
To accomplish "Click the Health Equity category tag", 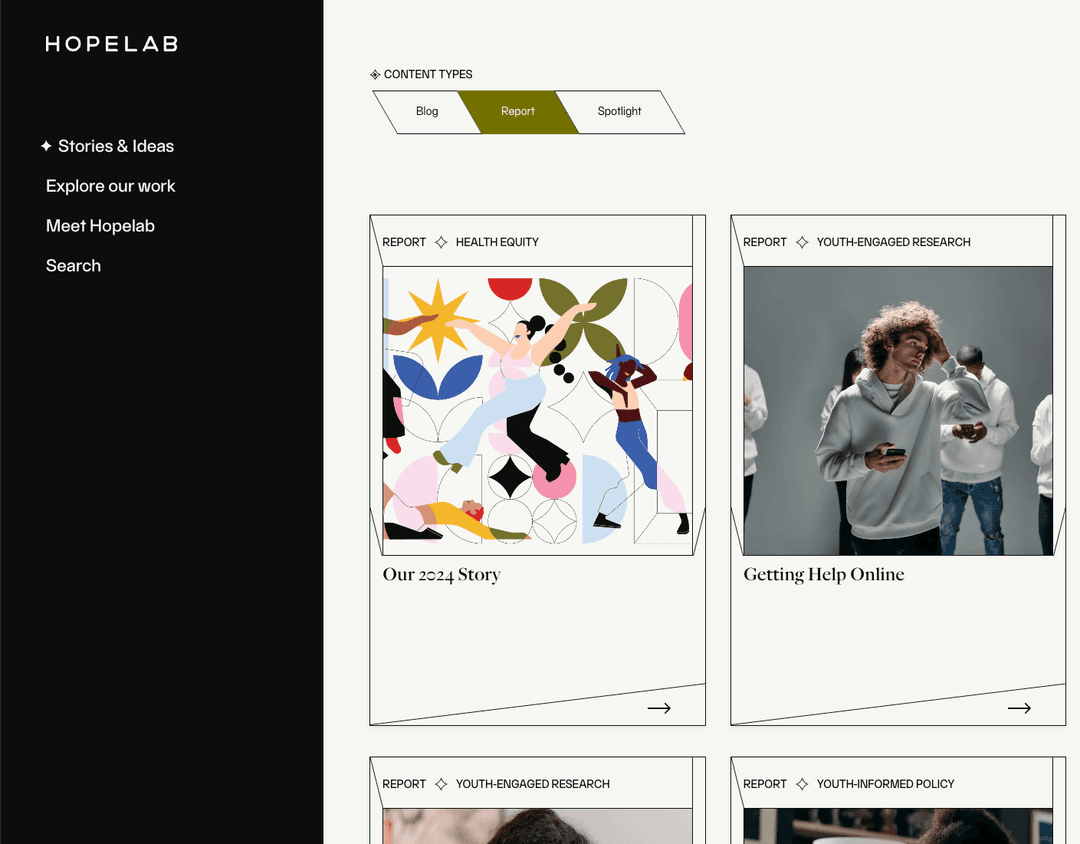I will [497, 242].
